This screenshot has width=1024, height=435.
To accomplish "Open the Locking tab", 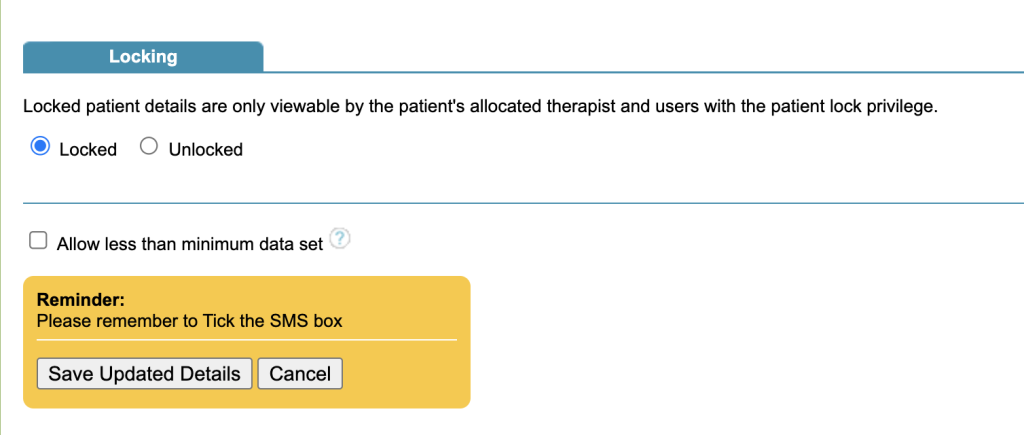I will [x=143, y=57].
